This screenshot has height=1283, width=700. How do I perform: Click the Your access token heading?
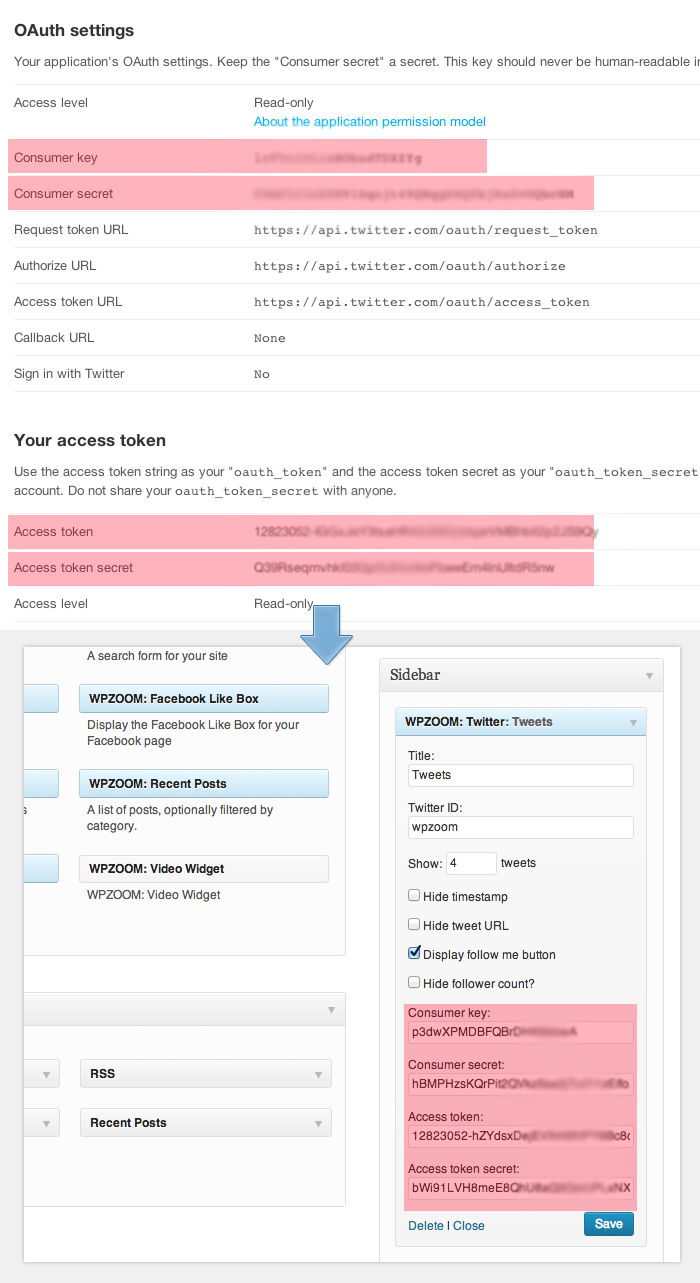click(90, 440)
